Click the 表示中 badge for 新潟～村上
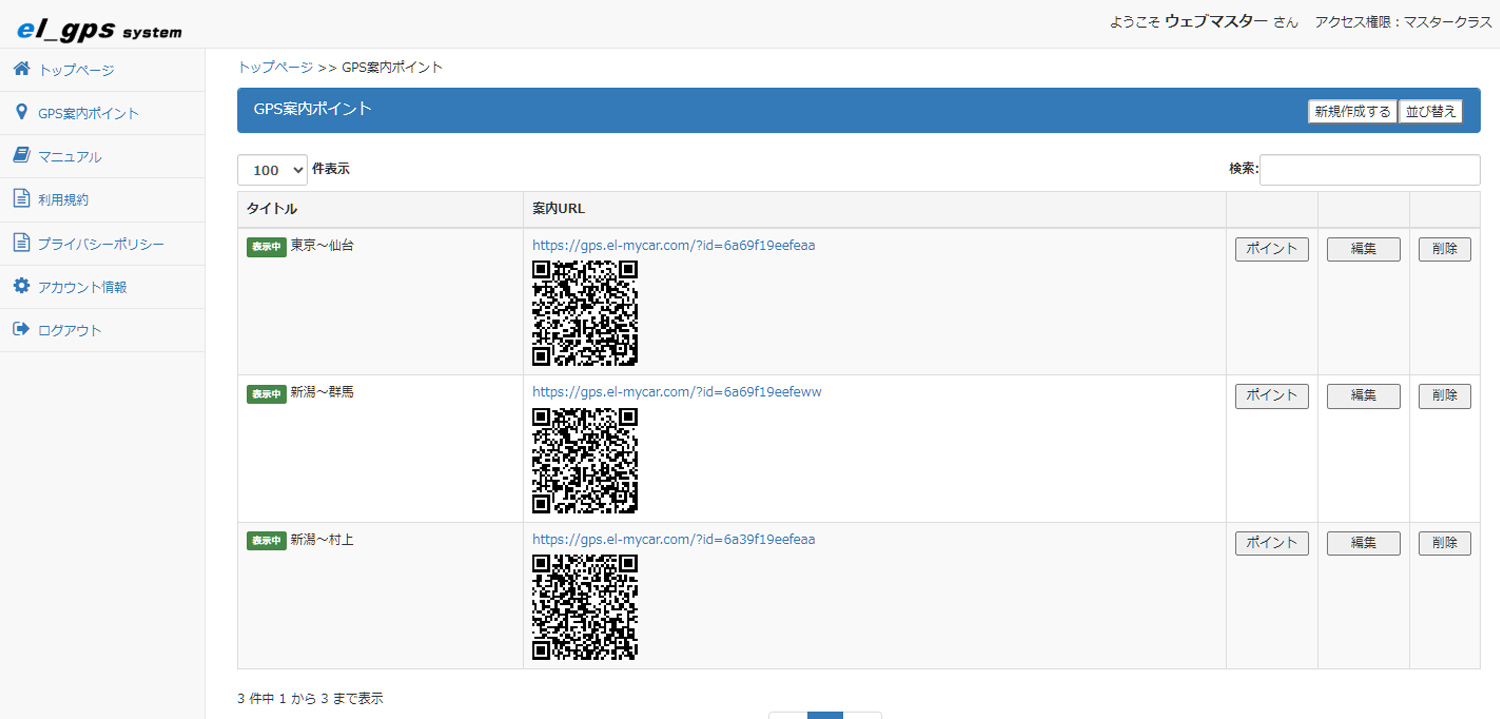 point(267,541)
